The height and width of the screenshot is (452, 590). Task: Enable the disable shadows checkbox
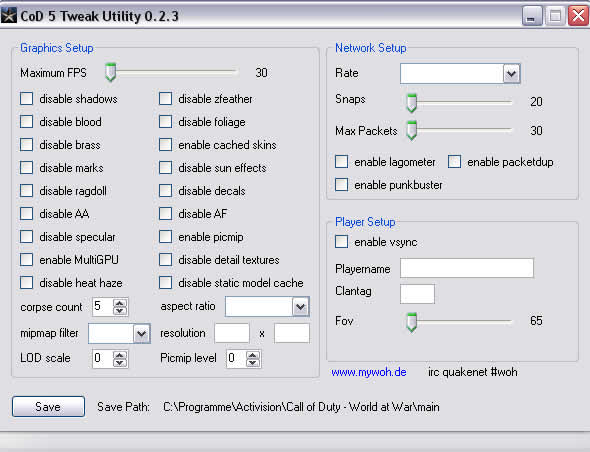(26, 99)
